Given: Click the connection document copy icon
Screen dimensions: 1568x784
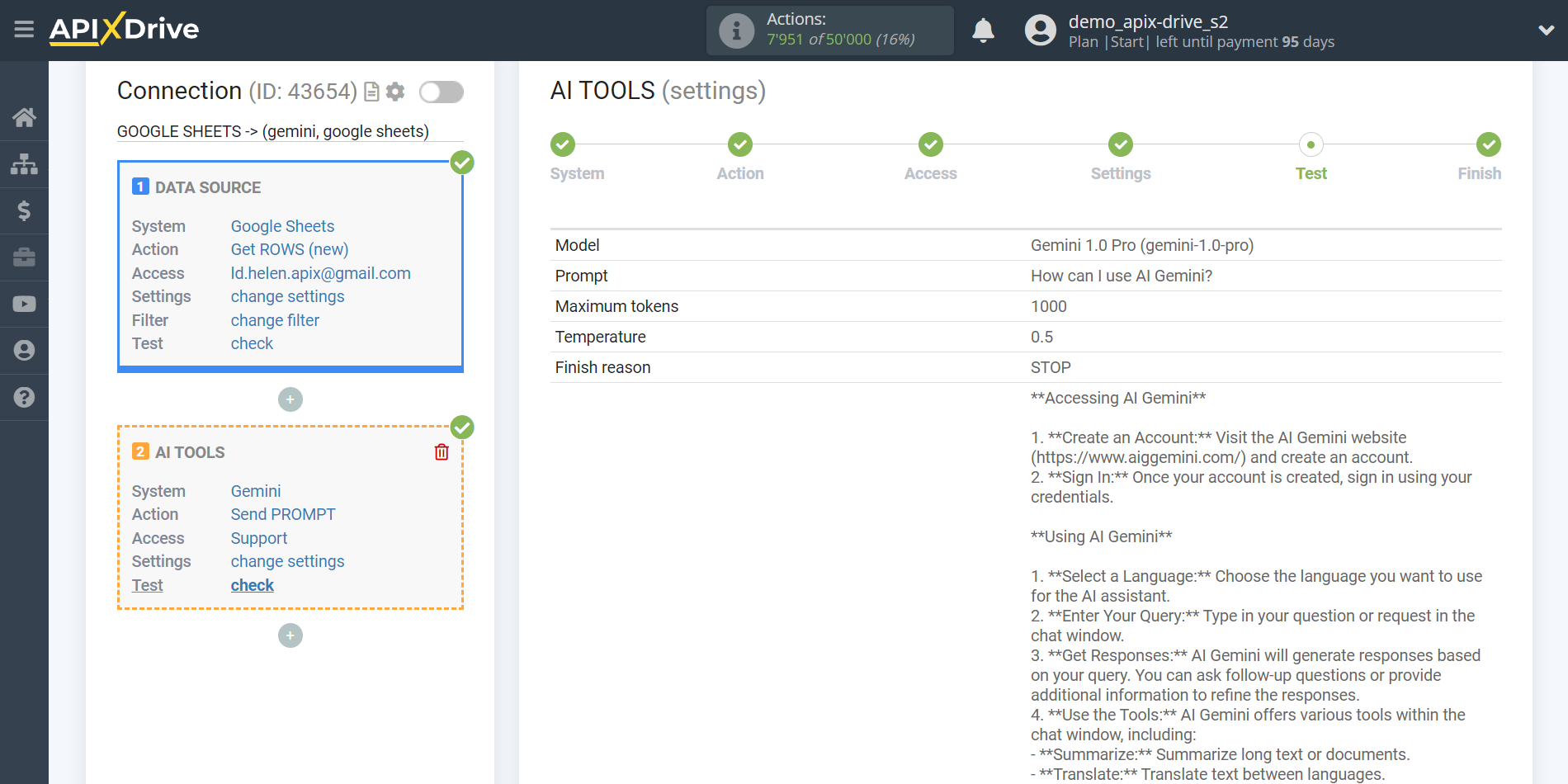Looking at the screenshot, I should click(372, 92).
